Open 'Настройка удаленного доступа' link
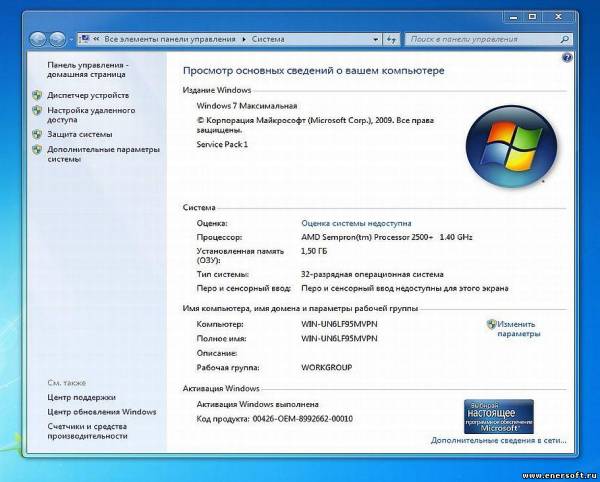600x482 pixels. click(91, 115)
